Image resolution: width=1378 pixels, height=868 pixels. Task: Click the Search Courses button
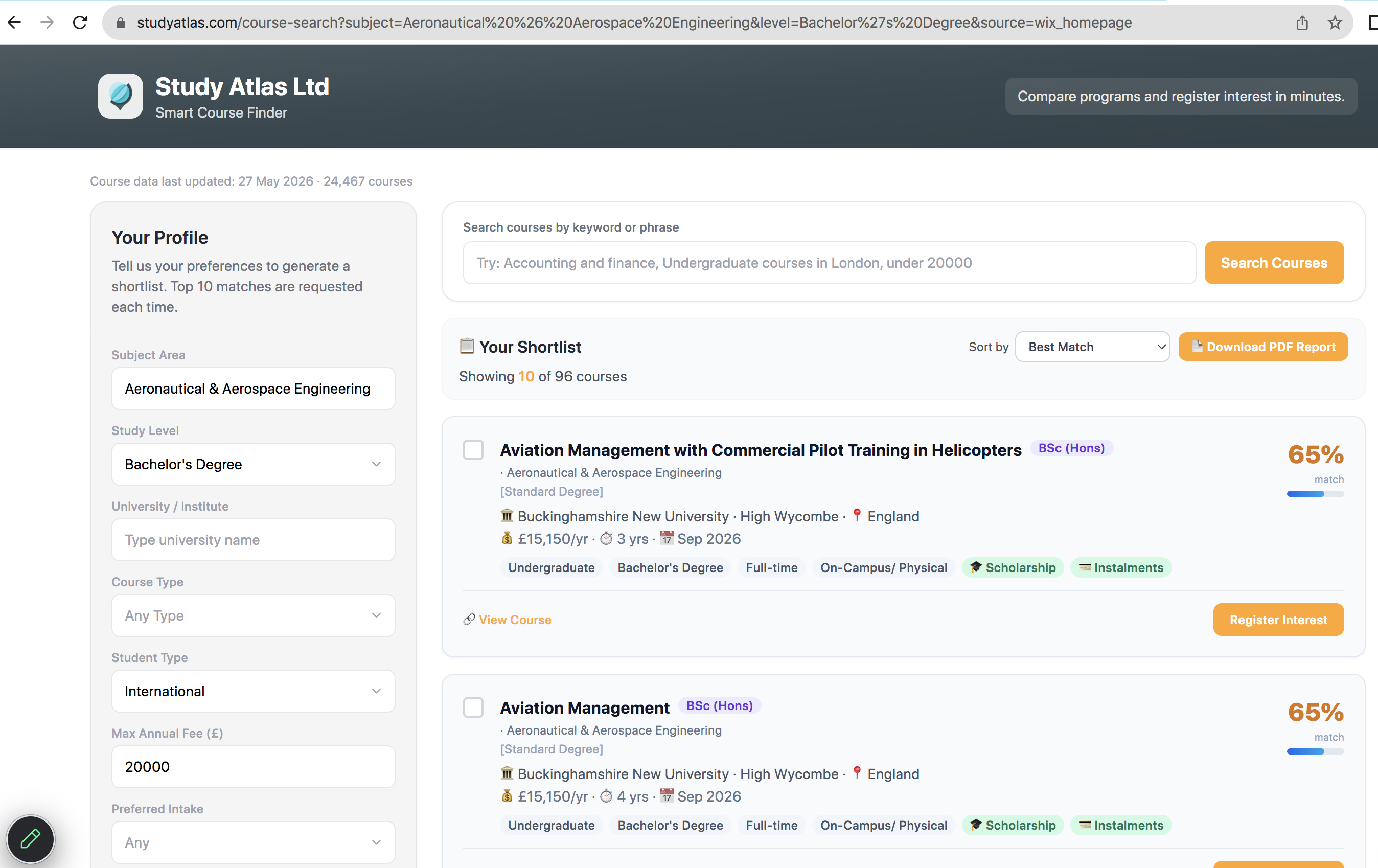[x=1274, y=263]
